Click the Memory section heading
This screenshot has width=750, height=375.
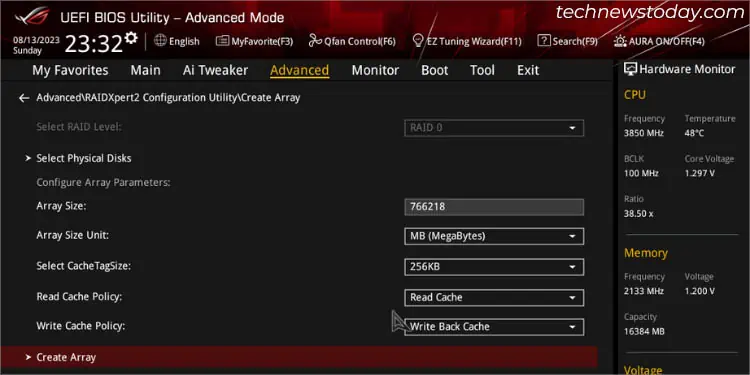click(x=646, y=253)
